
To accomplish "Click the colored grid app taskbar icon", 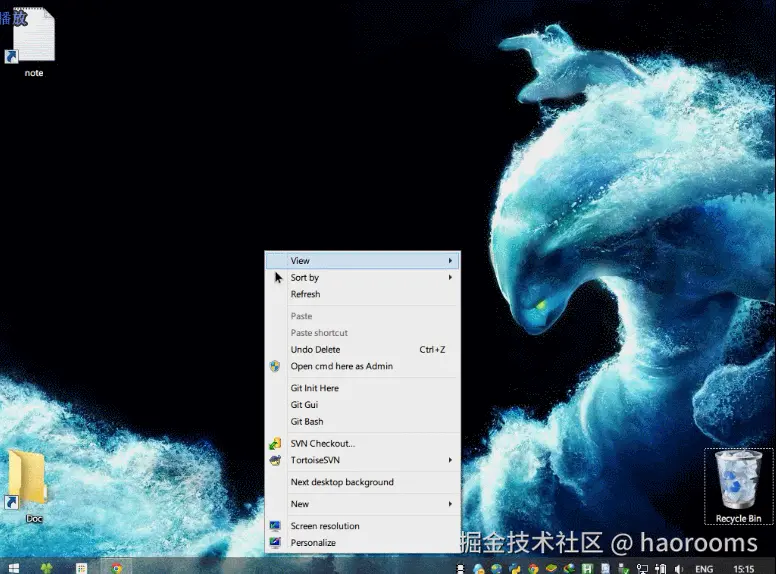I will coord(81,568).
